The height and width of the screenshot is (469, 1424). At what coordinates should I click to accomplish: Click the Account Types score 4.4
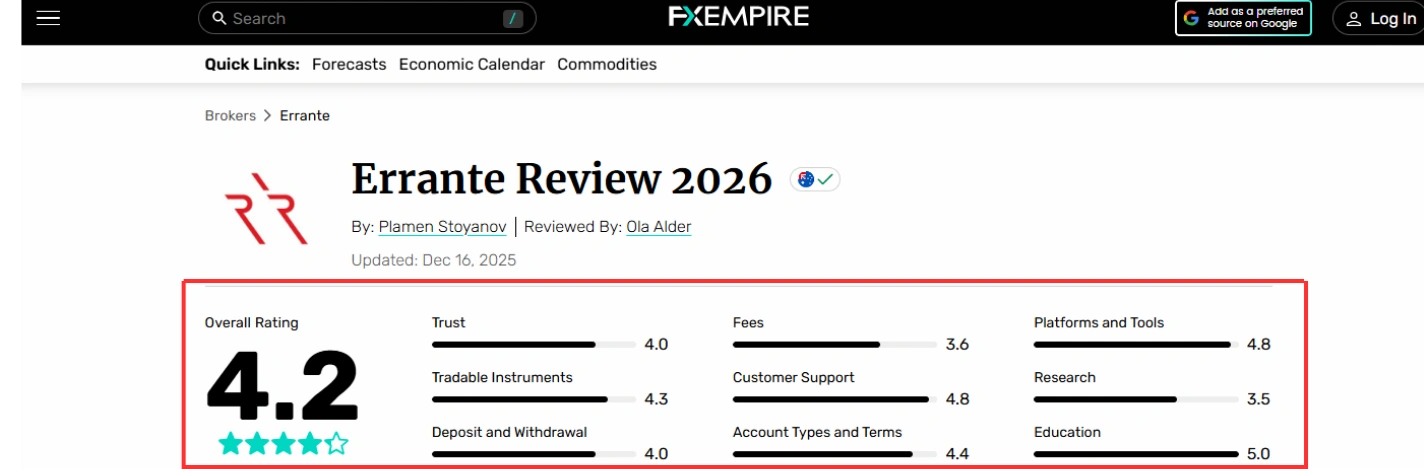pos(957,454)
